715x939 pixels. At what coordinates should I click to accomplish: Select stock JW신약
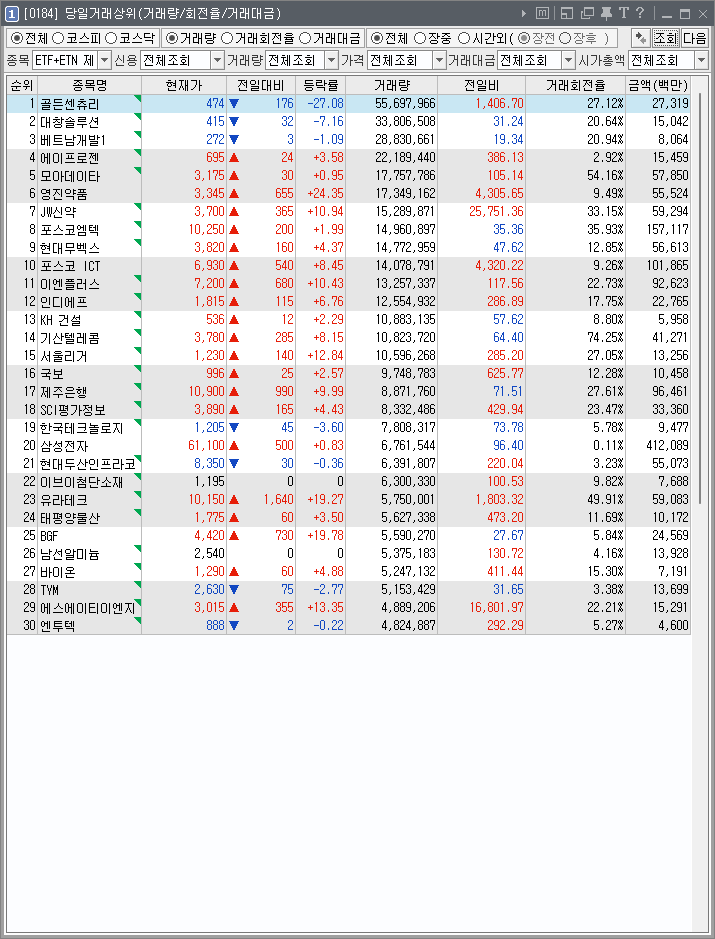pos(58,212)
